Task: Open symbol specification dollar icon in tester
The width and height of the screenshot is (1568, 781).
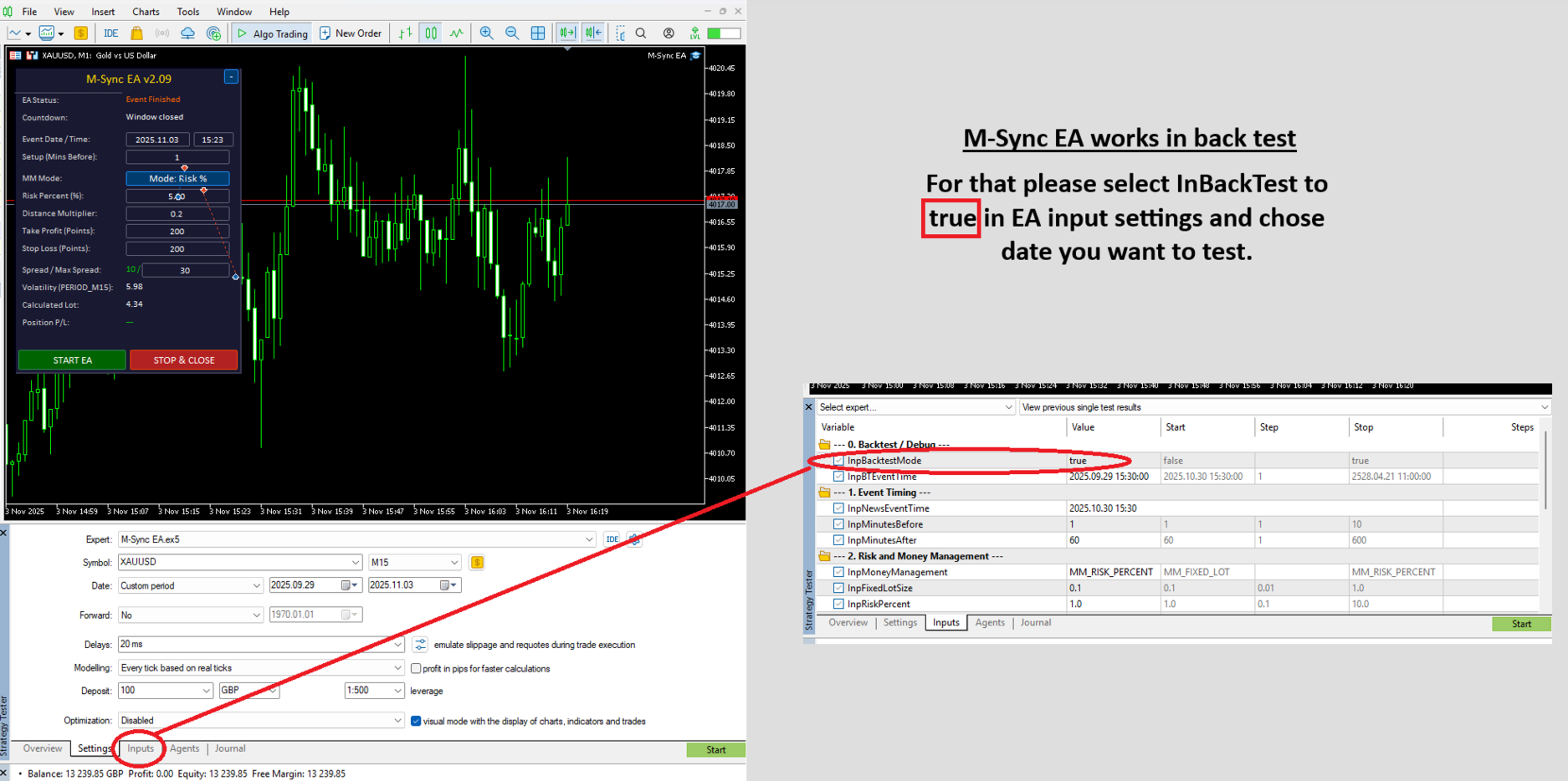Action: (477, 563)
